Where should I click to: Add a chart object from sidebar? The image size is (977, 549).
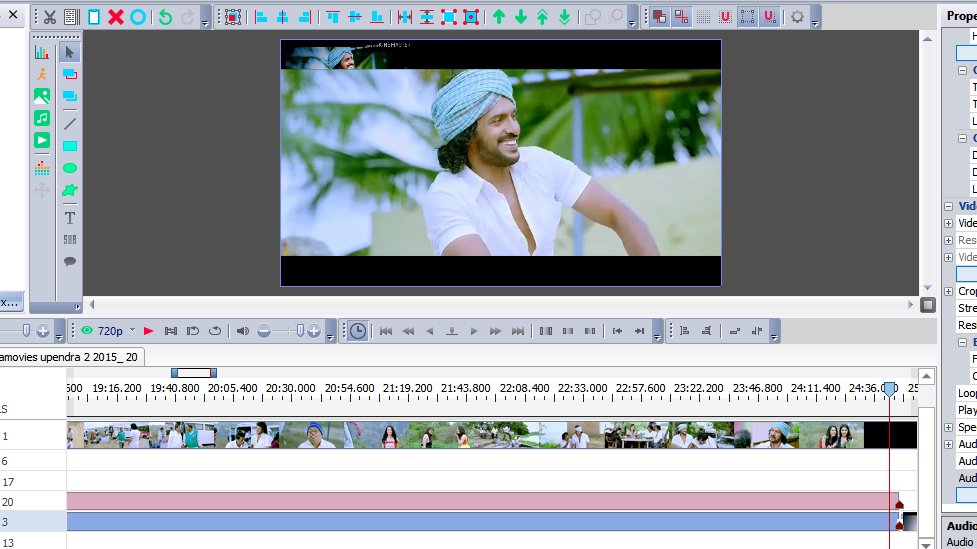click(42, 52)
